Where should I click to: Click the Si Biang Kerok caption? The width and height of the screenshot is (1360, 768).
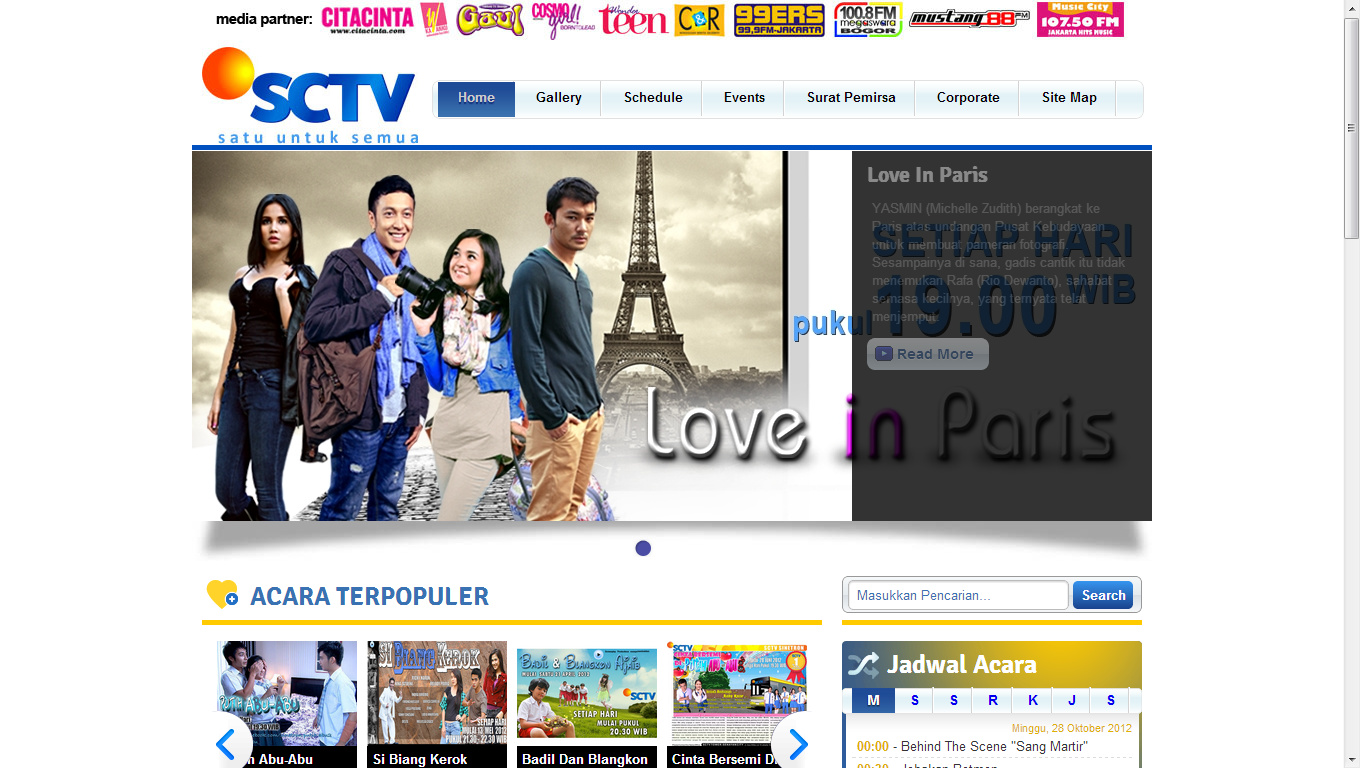click(420, 759)
